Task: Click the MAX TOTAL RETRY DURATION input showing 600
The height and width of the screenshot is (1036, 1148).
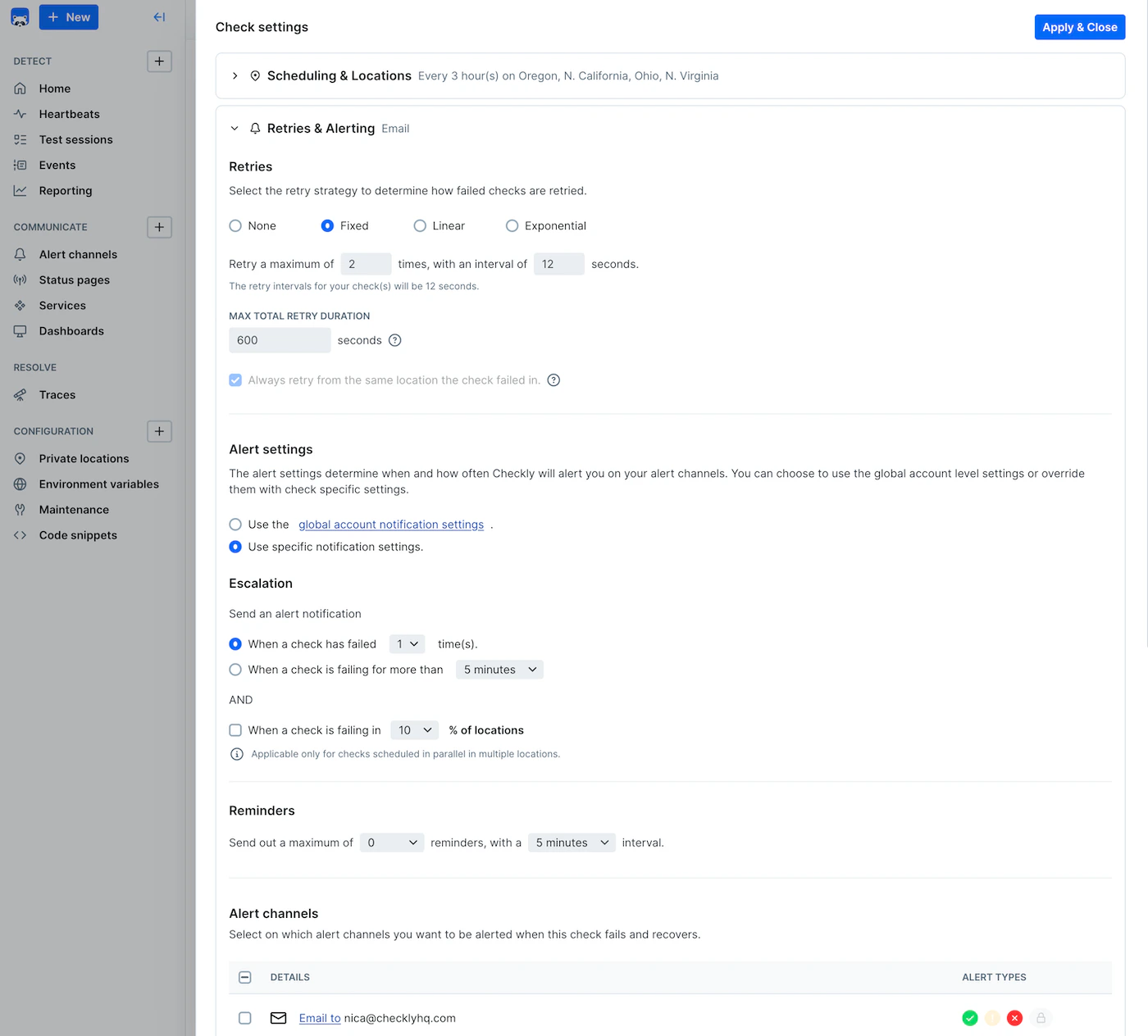Action: pos(280,340)
